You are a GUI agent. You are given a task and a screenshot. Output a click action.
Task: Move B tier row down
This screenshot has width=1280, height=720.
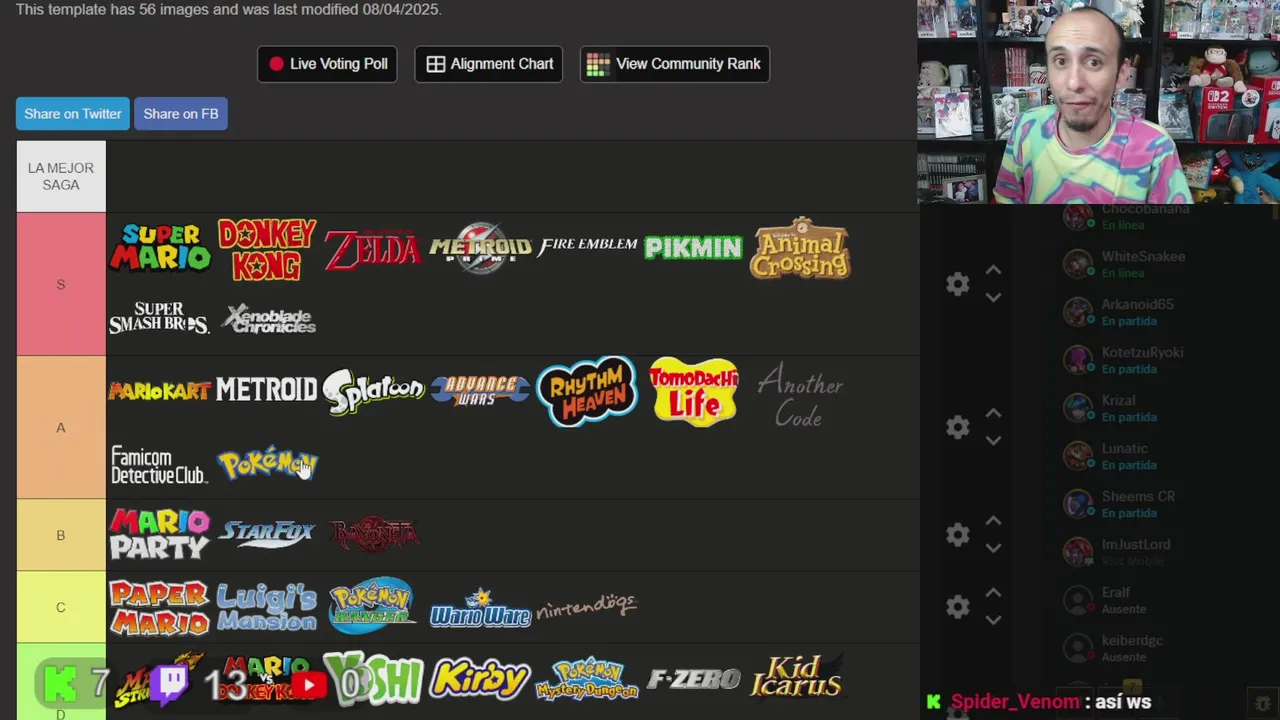click(x=993, y=548)
